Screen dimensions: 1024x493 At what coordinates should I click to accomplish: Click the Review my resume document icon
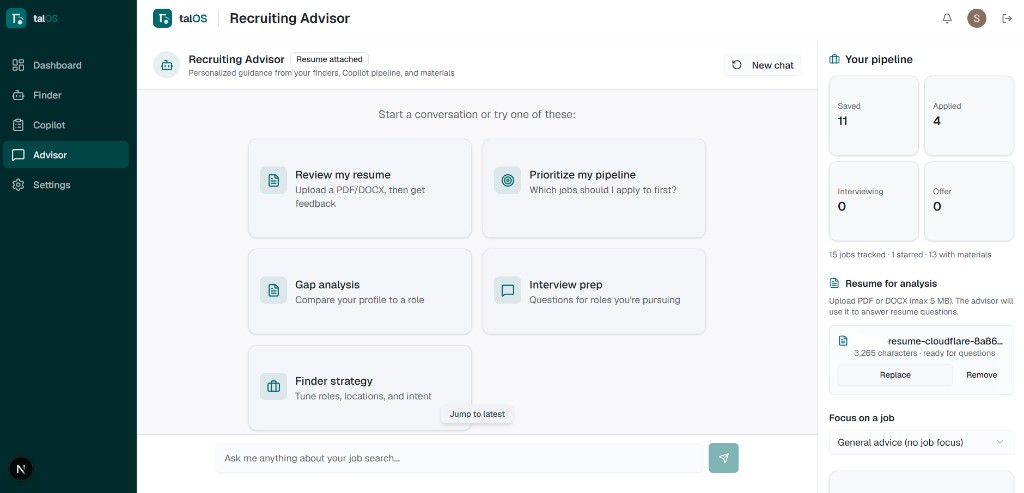[x=274, y=180]
